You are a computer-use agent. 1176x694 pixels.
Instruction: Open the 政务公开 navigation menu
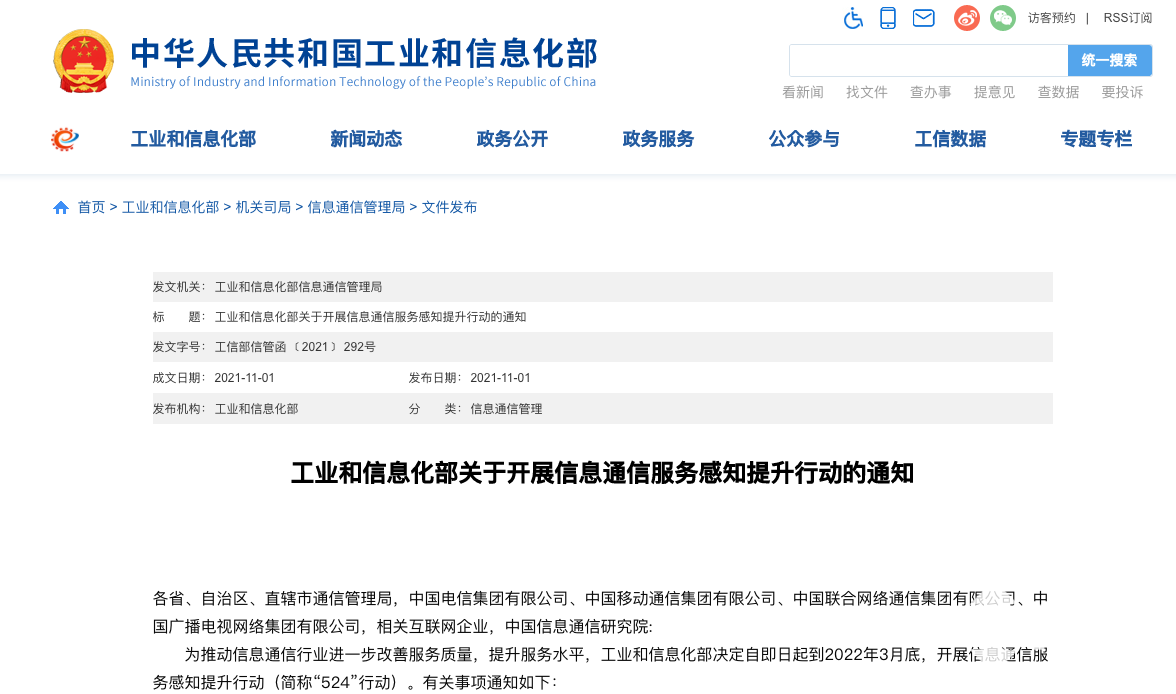(x=512, y=139)
